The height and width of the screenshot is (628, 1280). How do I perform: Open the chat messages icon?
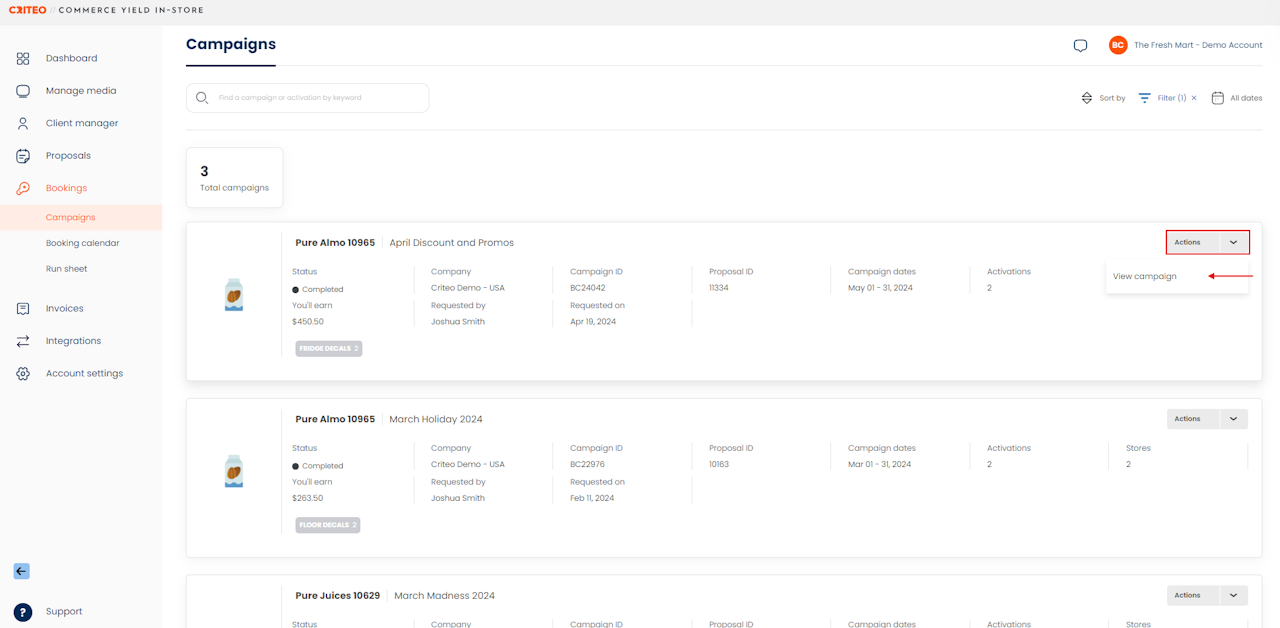1080,46
